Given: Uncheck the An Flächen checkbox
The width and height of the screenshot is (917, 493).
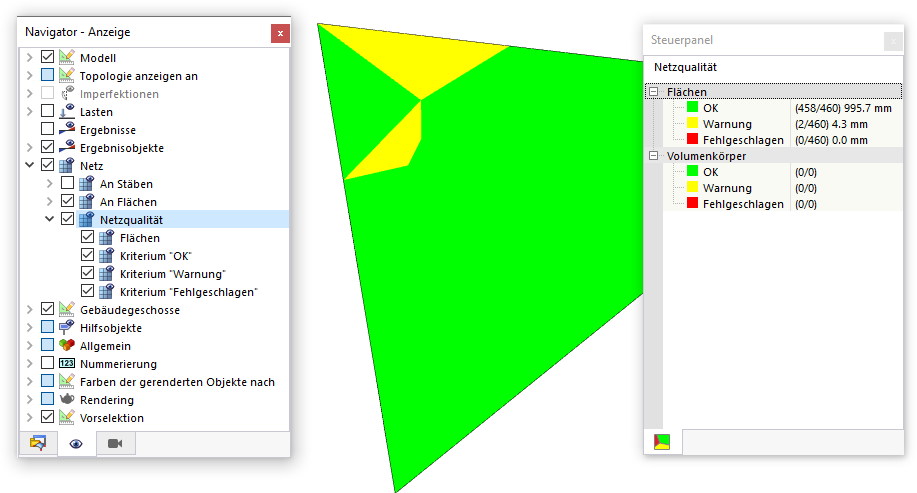Looking at the screenshot, I should [x=67, y=201].
